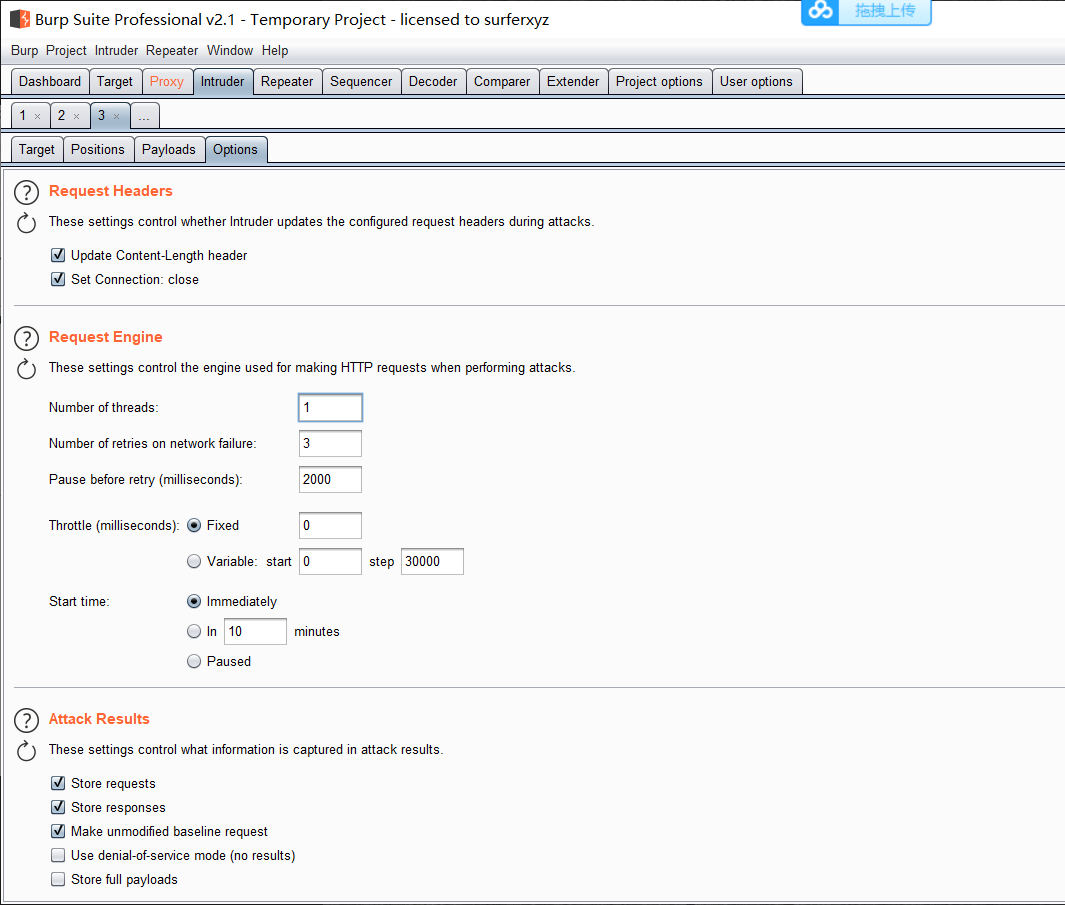Open Intruder attack tab 2
1065x905 pixels.
coord(62,116)
